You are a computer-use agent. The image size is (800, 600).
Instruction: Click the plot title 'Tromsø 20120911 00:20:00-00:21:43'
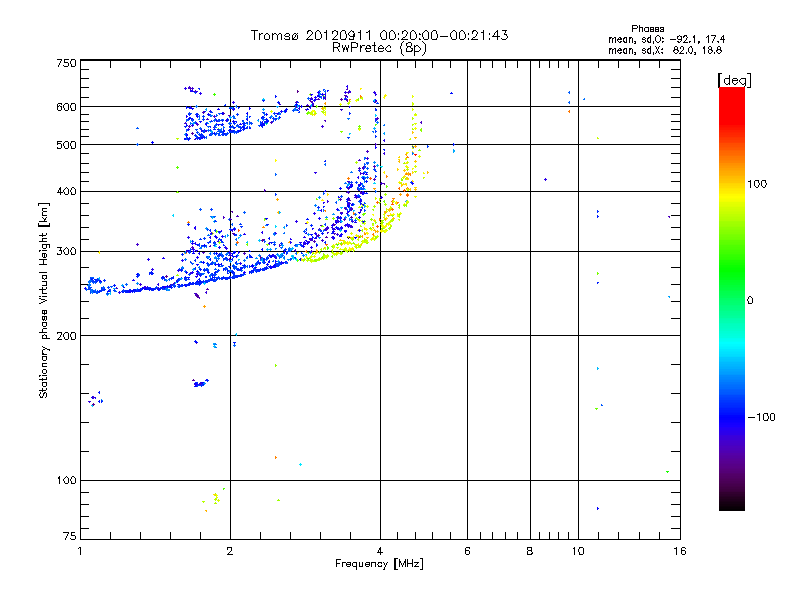pos(379,35)
